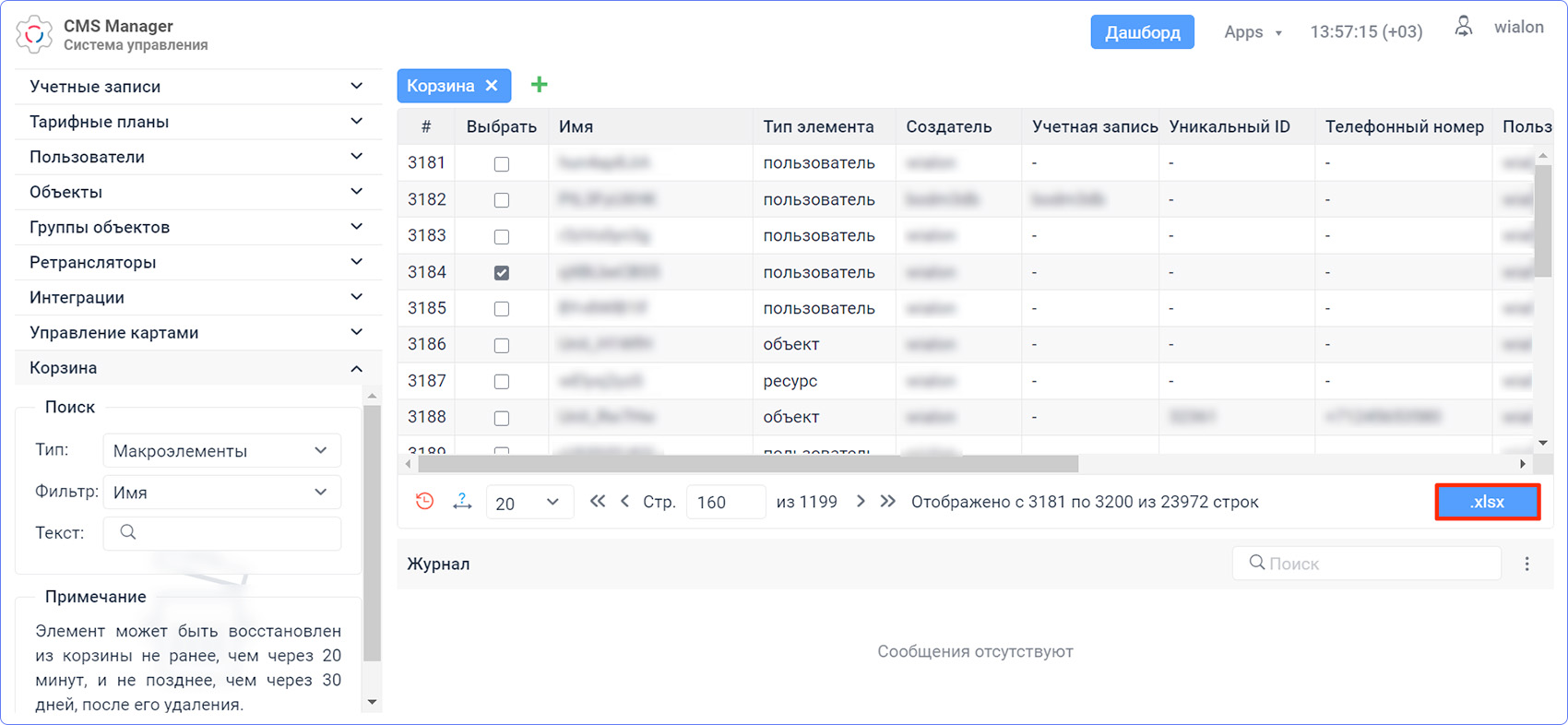This screenshot has width=1568, height=725.
Task: Add a new tab with green plus
Action: click(540, 85)
